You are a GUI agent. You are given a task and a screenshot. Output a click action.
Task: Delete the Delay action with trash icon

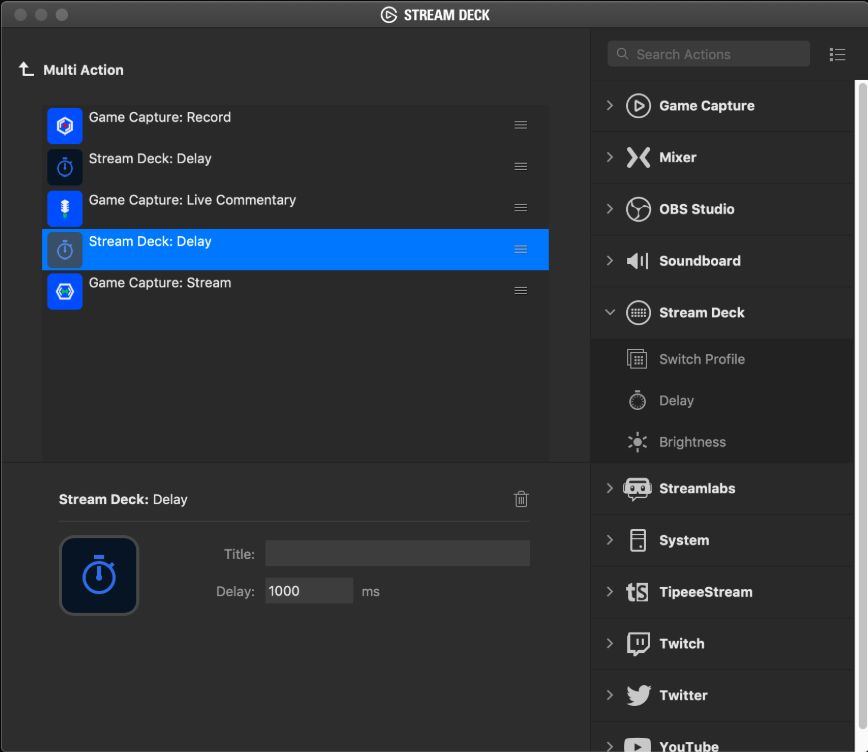pyautogui.click(x=521, y=499)
